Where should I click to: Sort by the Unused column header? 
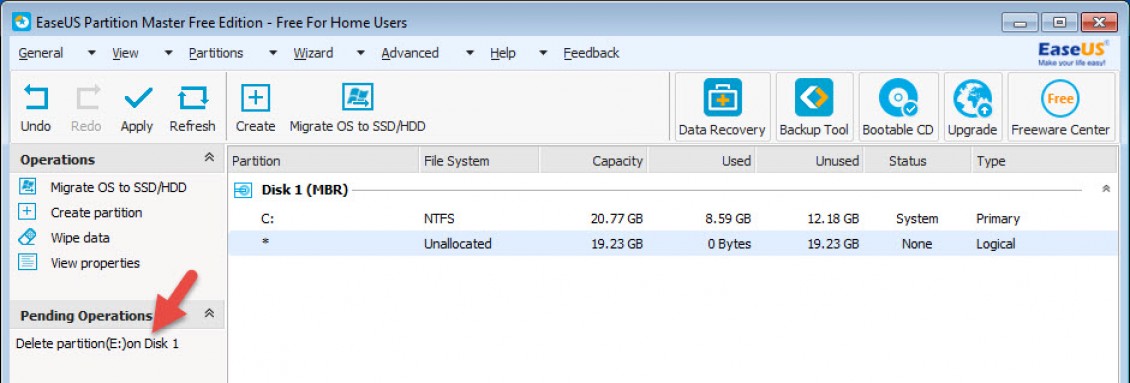(x=809, y=161)
